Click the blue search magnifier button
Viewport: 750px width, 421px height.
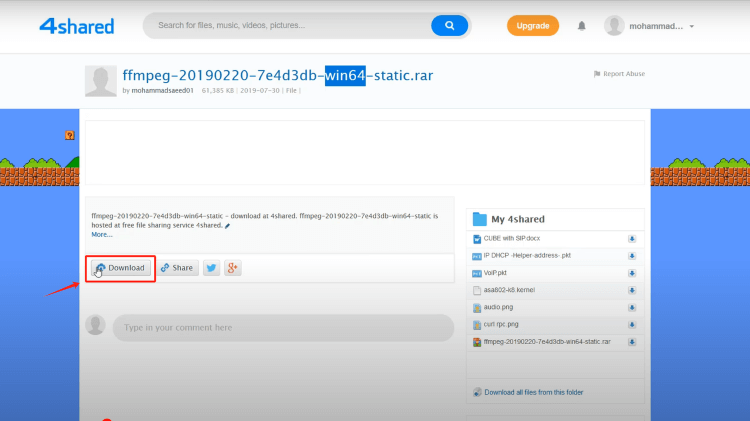pos(449,25)
